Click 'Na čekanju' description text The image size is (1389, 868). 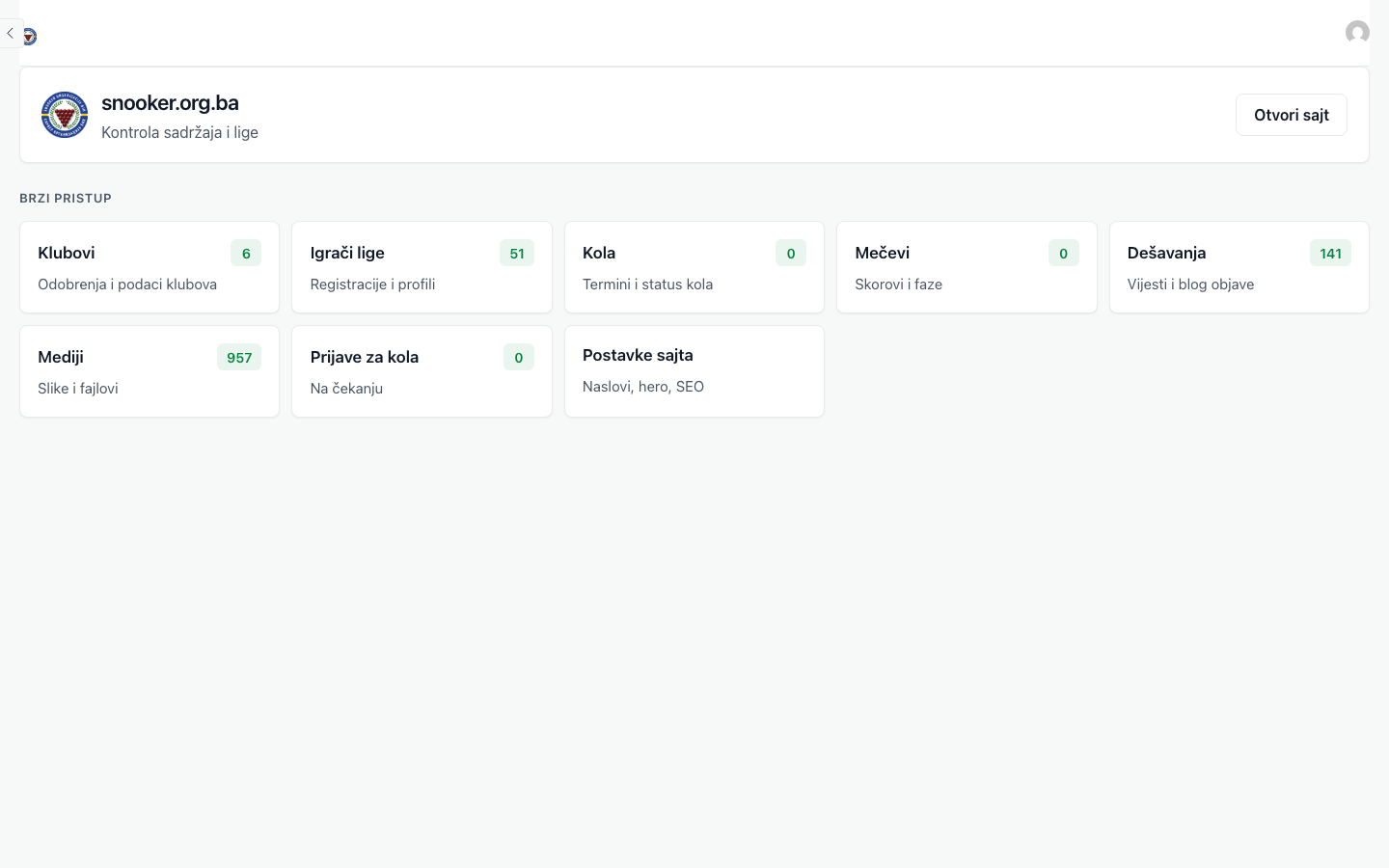(x=346, y=389)
